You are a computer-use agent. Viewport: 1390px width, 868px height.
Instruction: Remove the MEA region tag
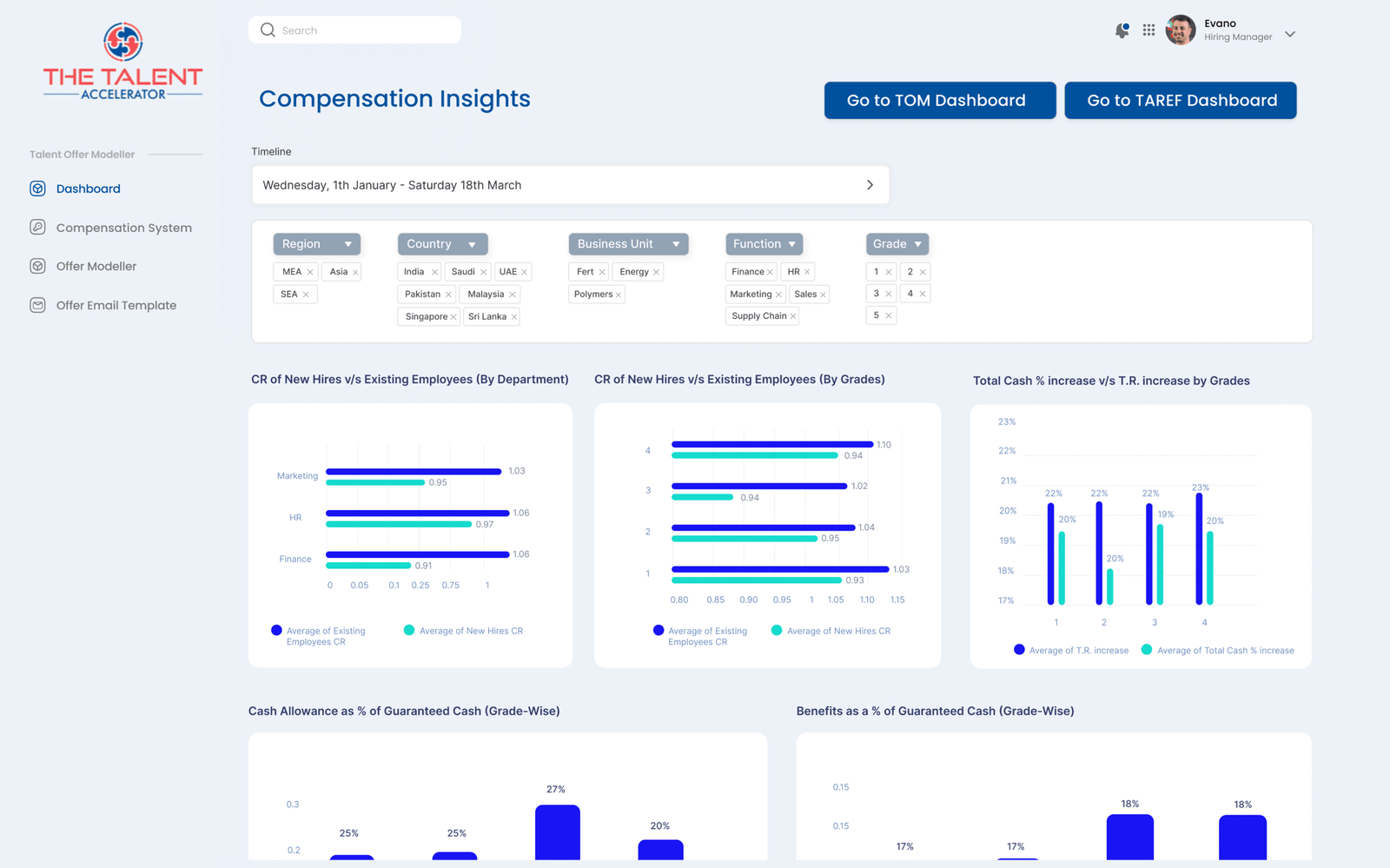coord(309,272)
